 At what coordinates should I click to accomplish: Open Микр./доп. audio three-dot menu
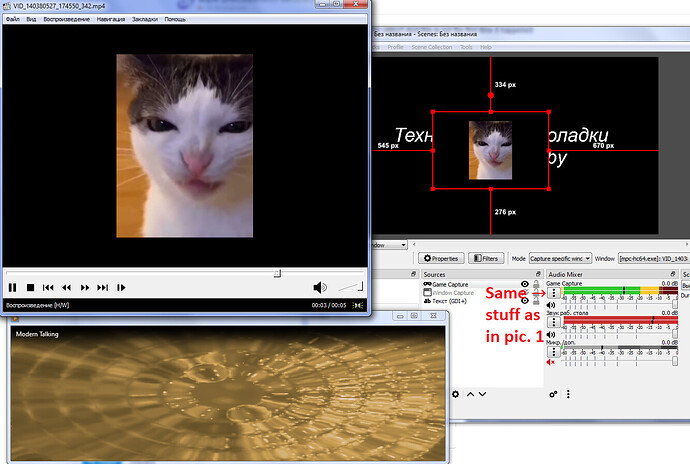tap(554, 352)
